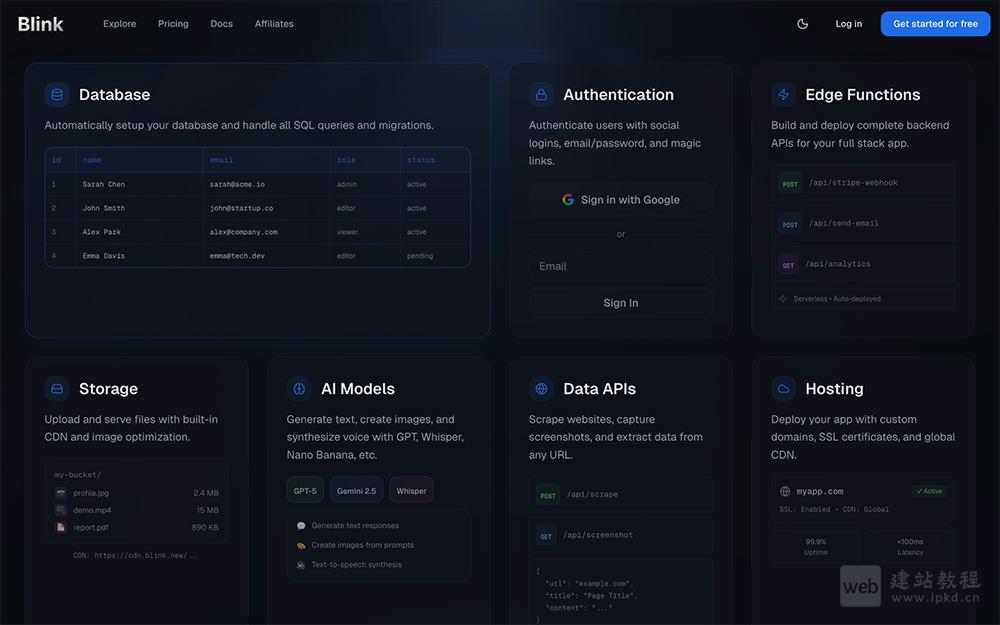Open the Pricing page
This screenshot has height=625, width=1000.
(173, 24)
